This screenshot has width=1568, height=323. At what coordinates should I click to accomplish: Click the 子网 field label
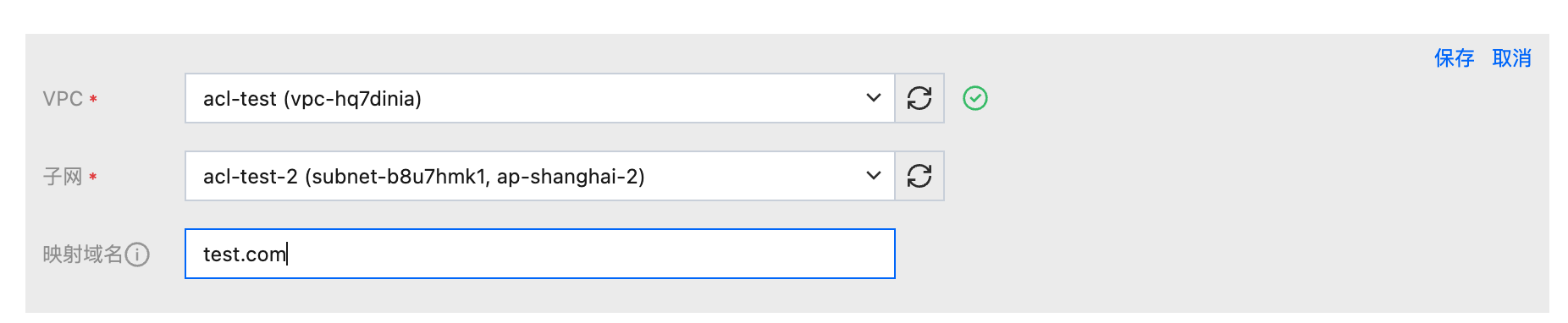[63, 177]
